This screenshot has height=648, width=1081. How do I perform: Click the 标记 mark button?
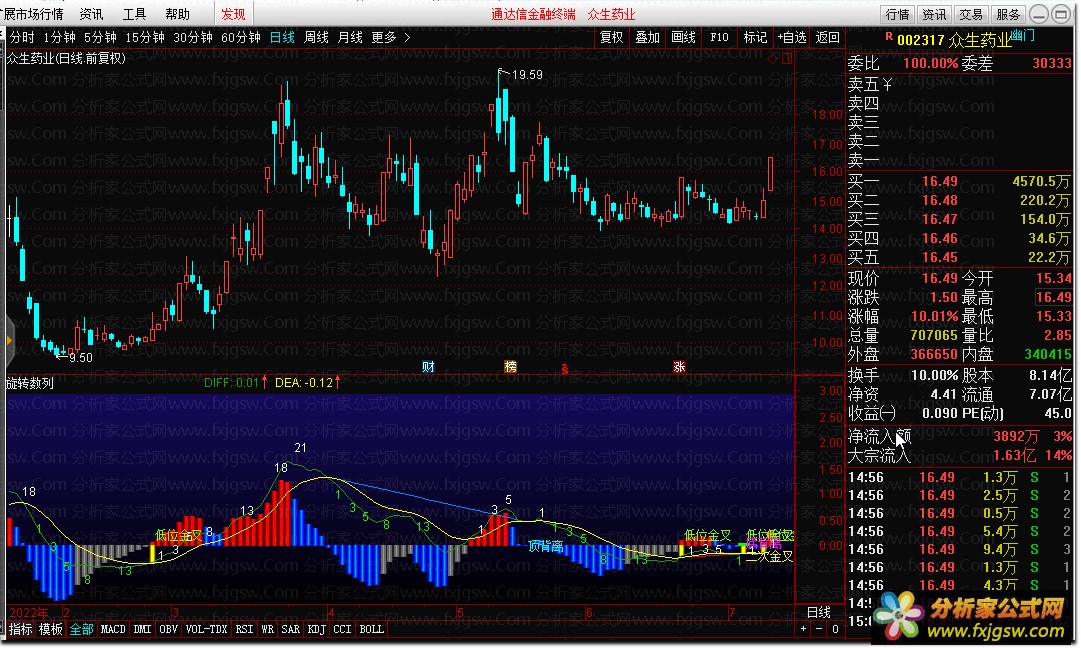click(755, 37)
